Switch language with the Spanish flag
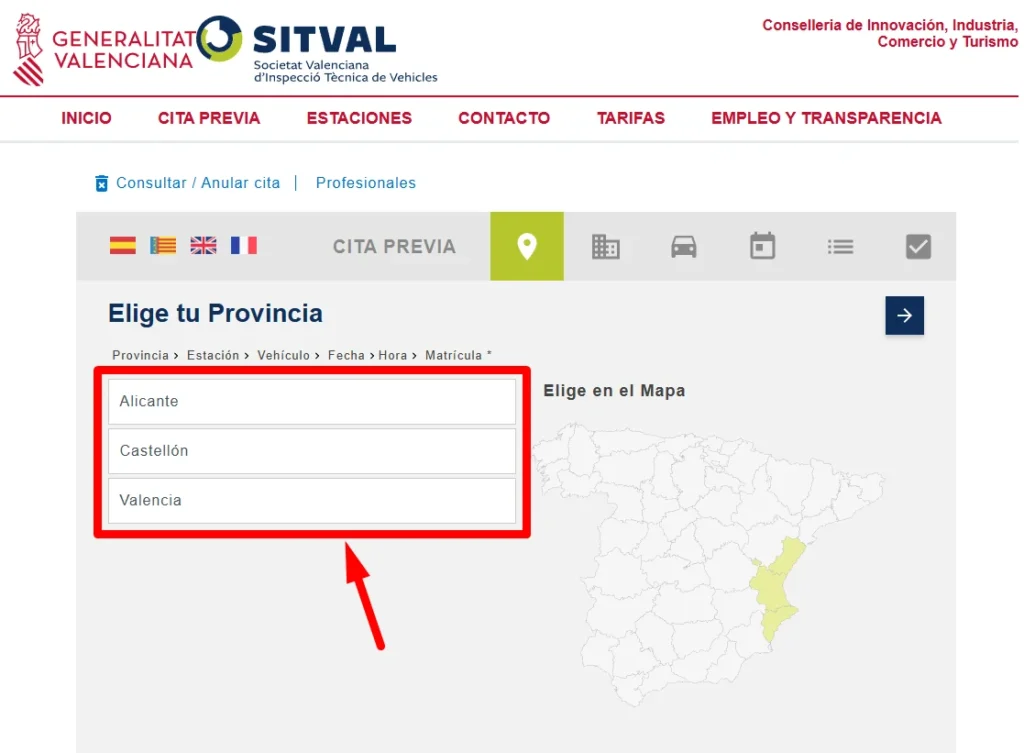This screenshot has height=753, width=1024. pyautogui.click(x=123, y=245)
